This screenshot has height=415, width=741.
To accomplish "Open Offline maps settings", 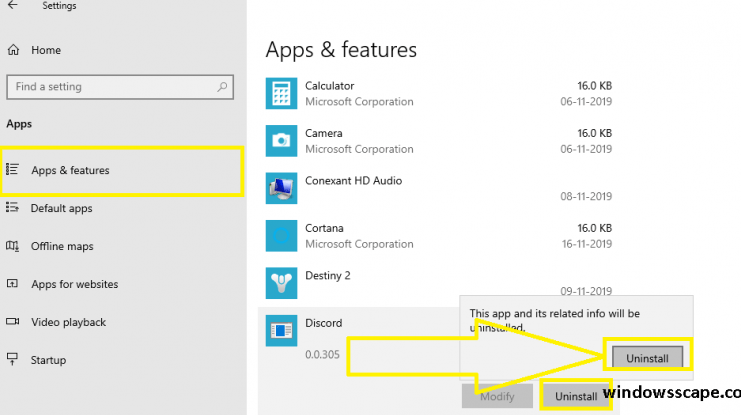I will [62, 246].
